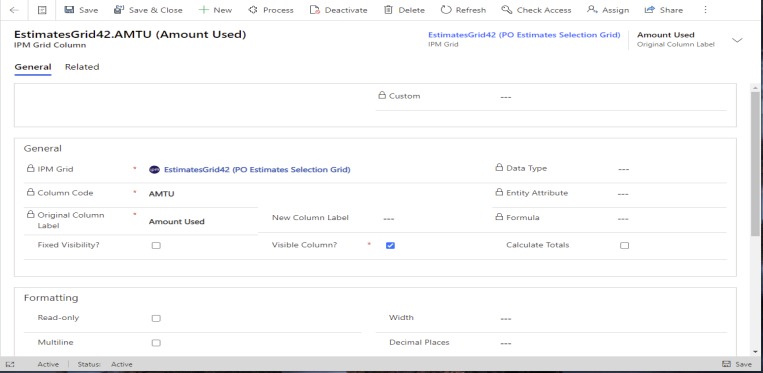Click the lock icon beside Data Type
This screenshot has height=373, width=763.
[x=499, y=167]
